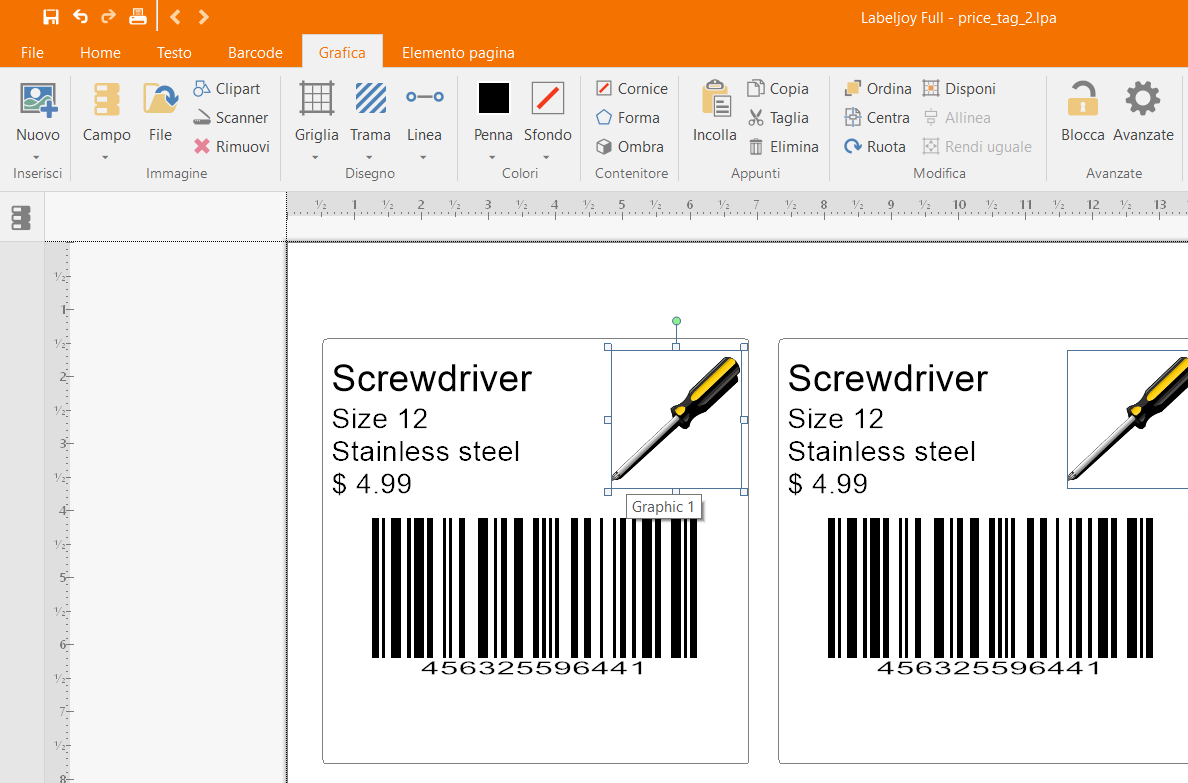Select the barcode on the first label

(534, 597)
